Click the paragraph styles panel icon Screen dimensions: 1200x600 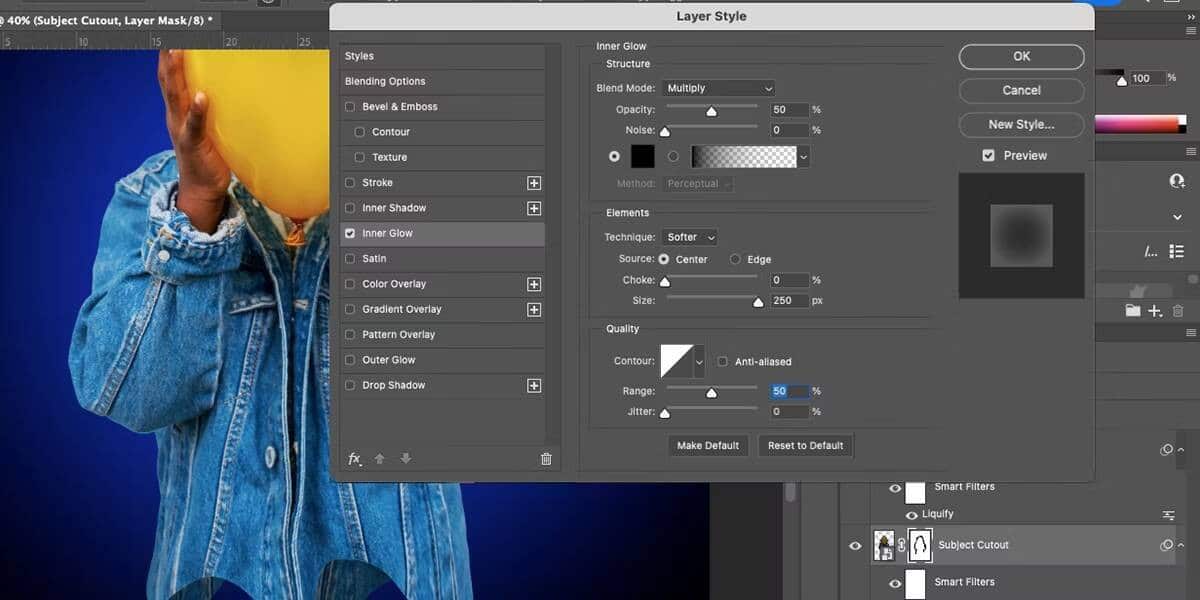[1177, 252]
